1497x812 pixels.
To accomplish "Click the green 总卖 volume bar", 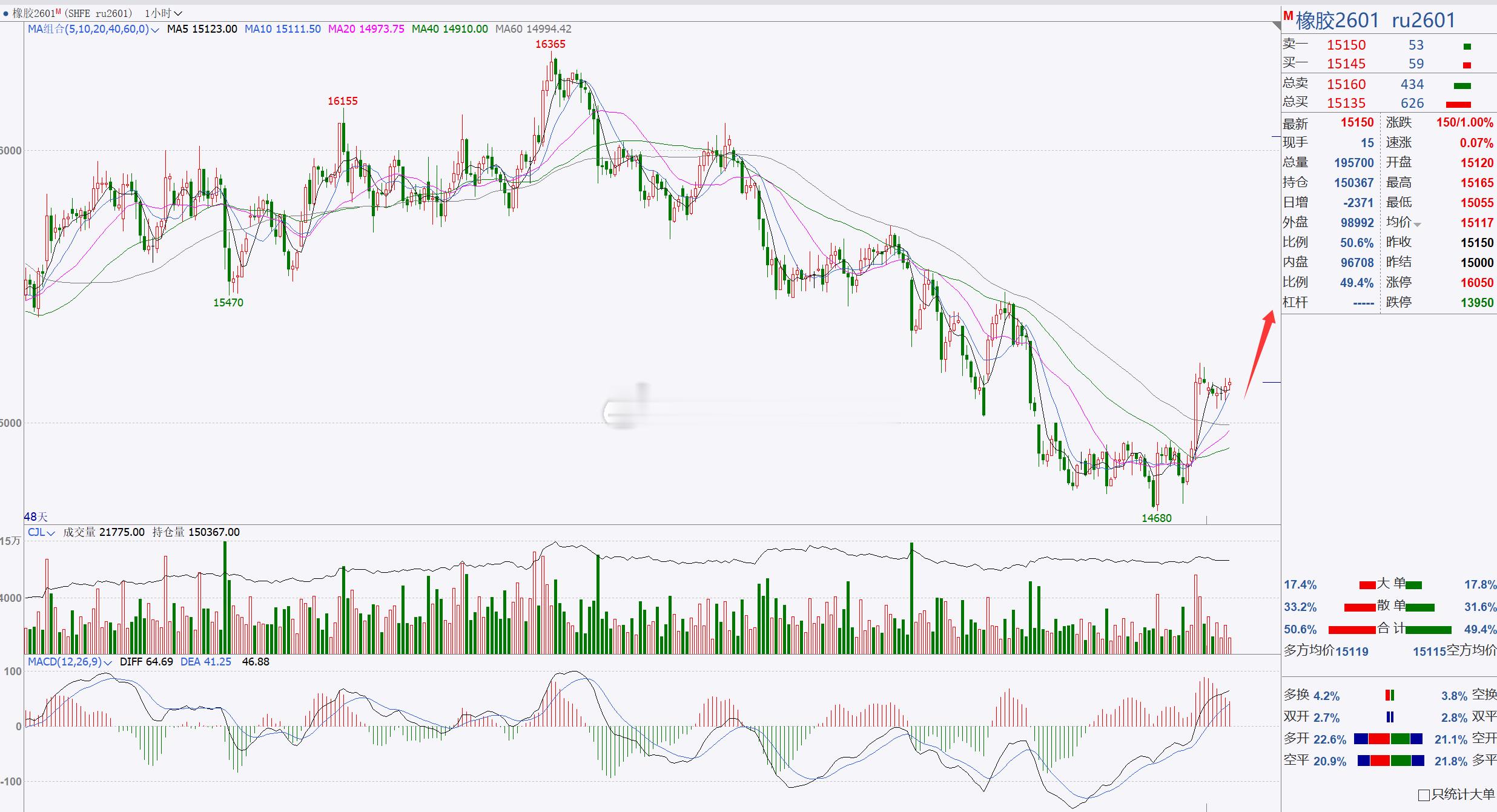I will click(1462, 85).
